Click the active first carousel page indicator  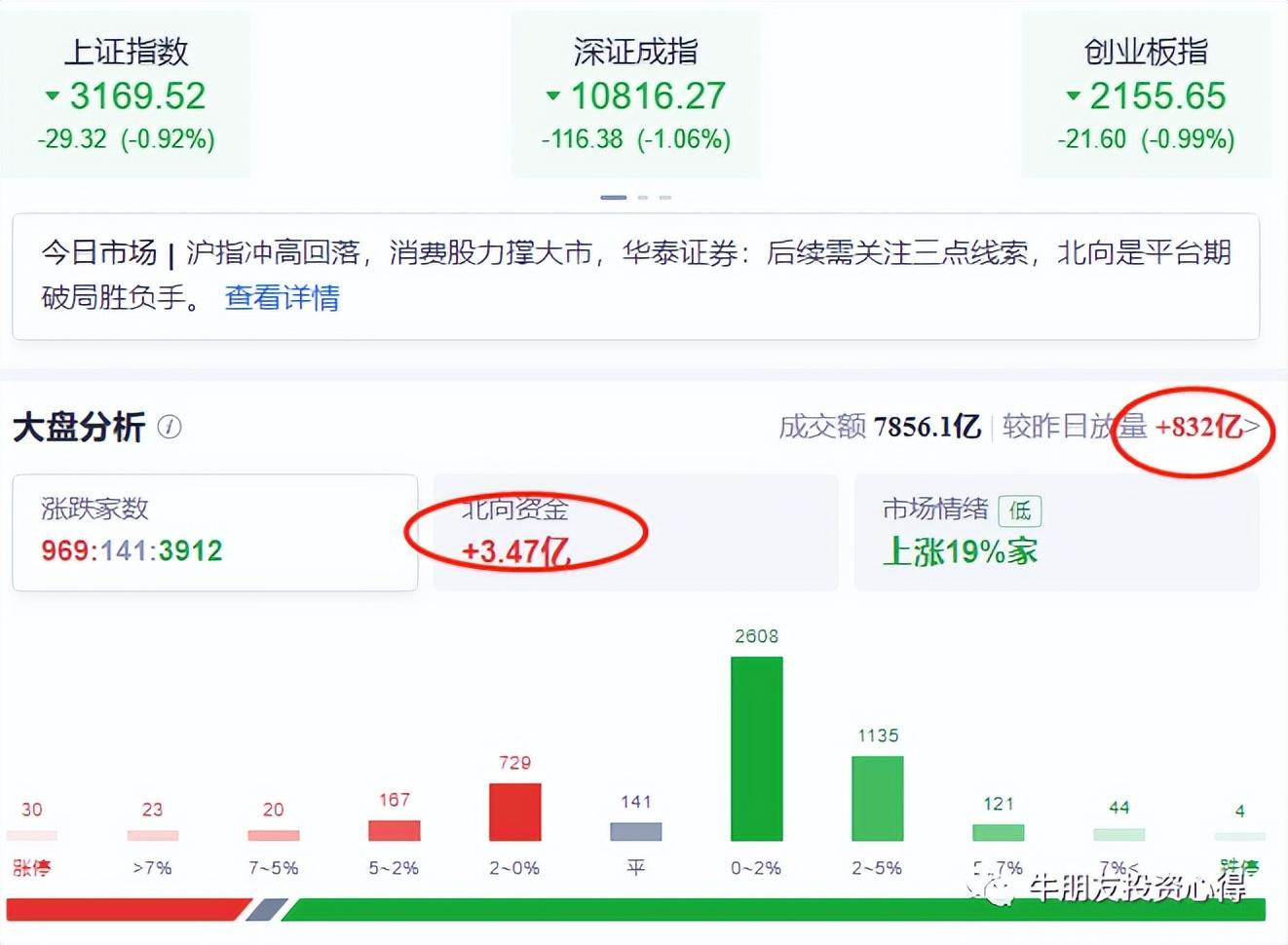[613, 198]
